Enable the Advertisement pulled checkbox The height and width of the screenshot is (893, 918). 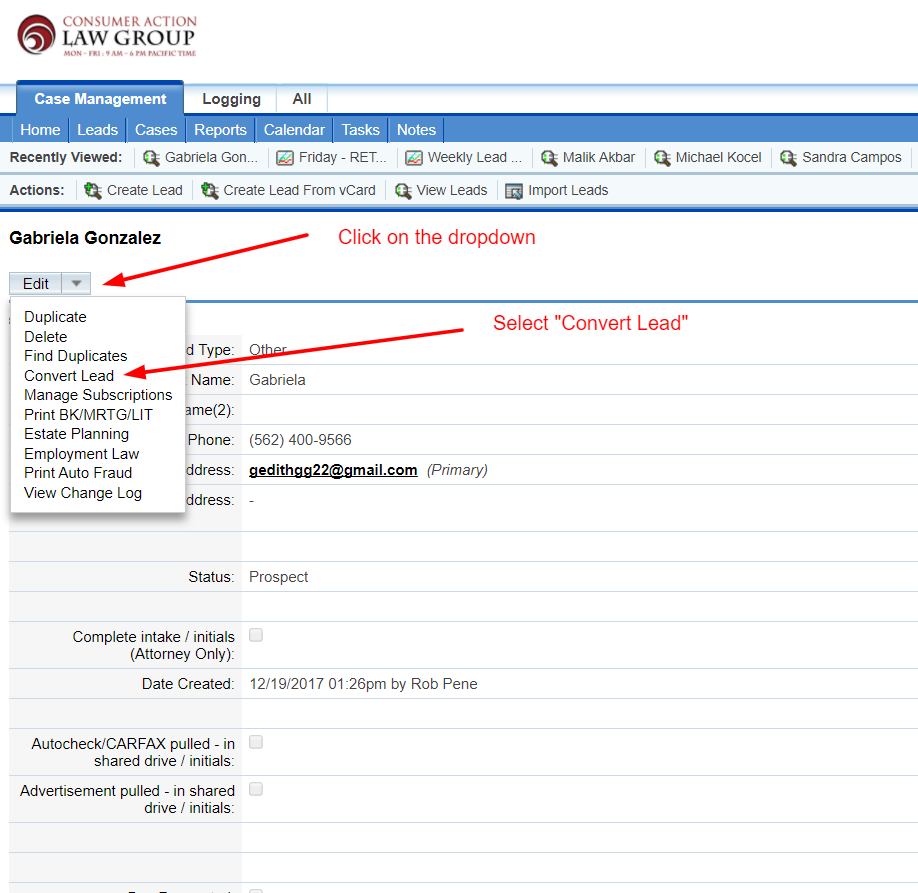(256, 789)
